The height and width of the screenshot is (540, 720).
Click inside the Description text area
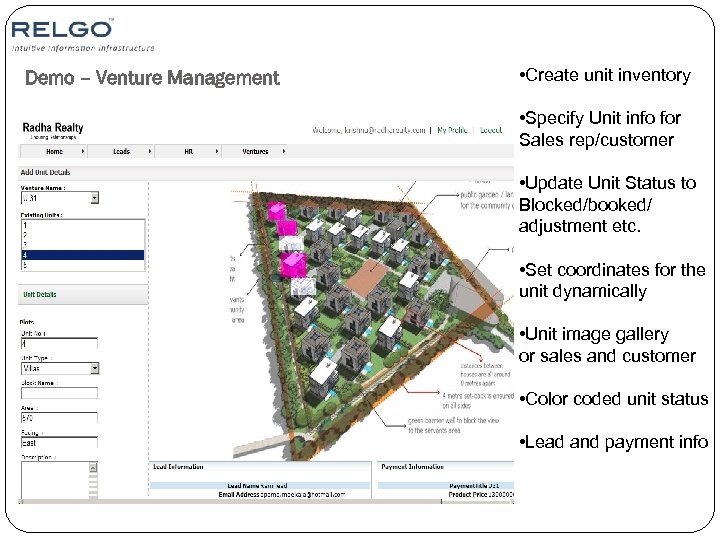(x=55, y=480)
